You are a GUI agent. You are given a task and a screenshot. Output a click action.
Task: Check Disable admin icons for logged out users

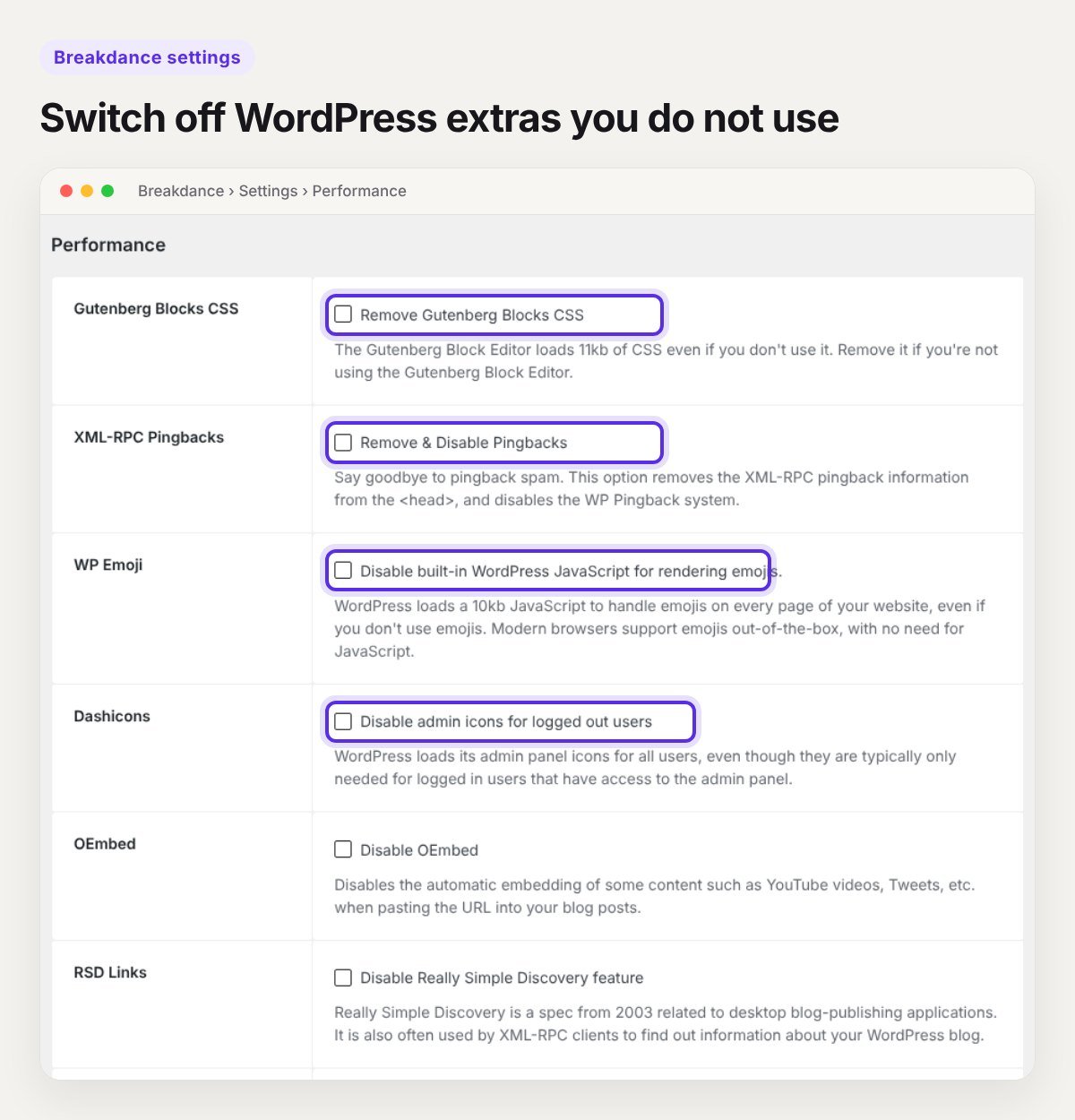[x=343, y=721]
